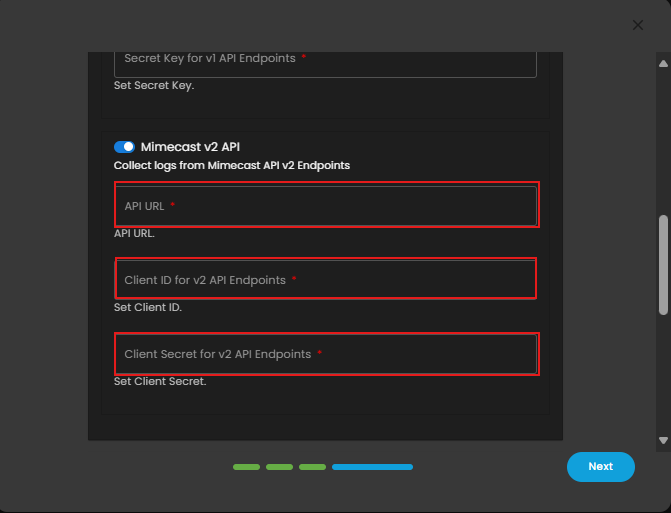Click the 'Set Client ID.' helper text
This screenshot has height=513, width=671.
click(x=148, y=307)
